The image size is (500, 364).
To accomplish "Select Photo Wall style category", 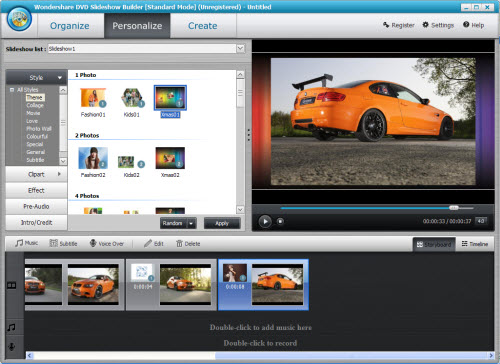I will coord(39,129).
